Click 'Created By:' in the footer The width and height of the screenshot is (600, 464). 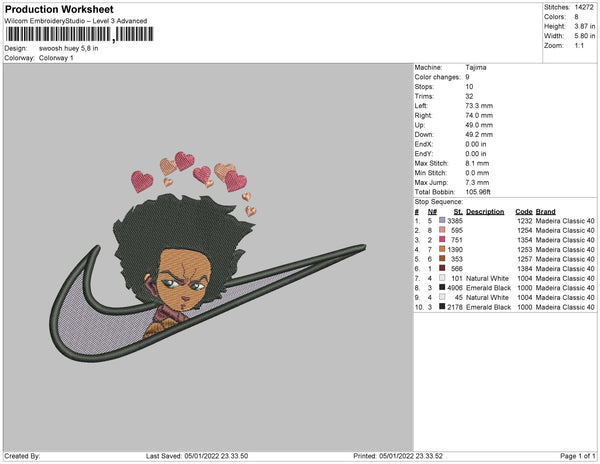[22, 456]
